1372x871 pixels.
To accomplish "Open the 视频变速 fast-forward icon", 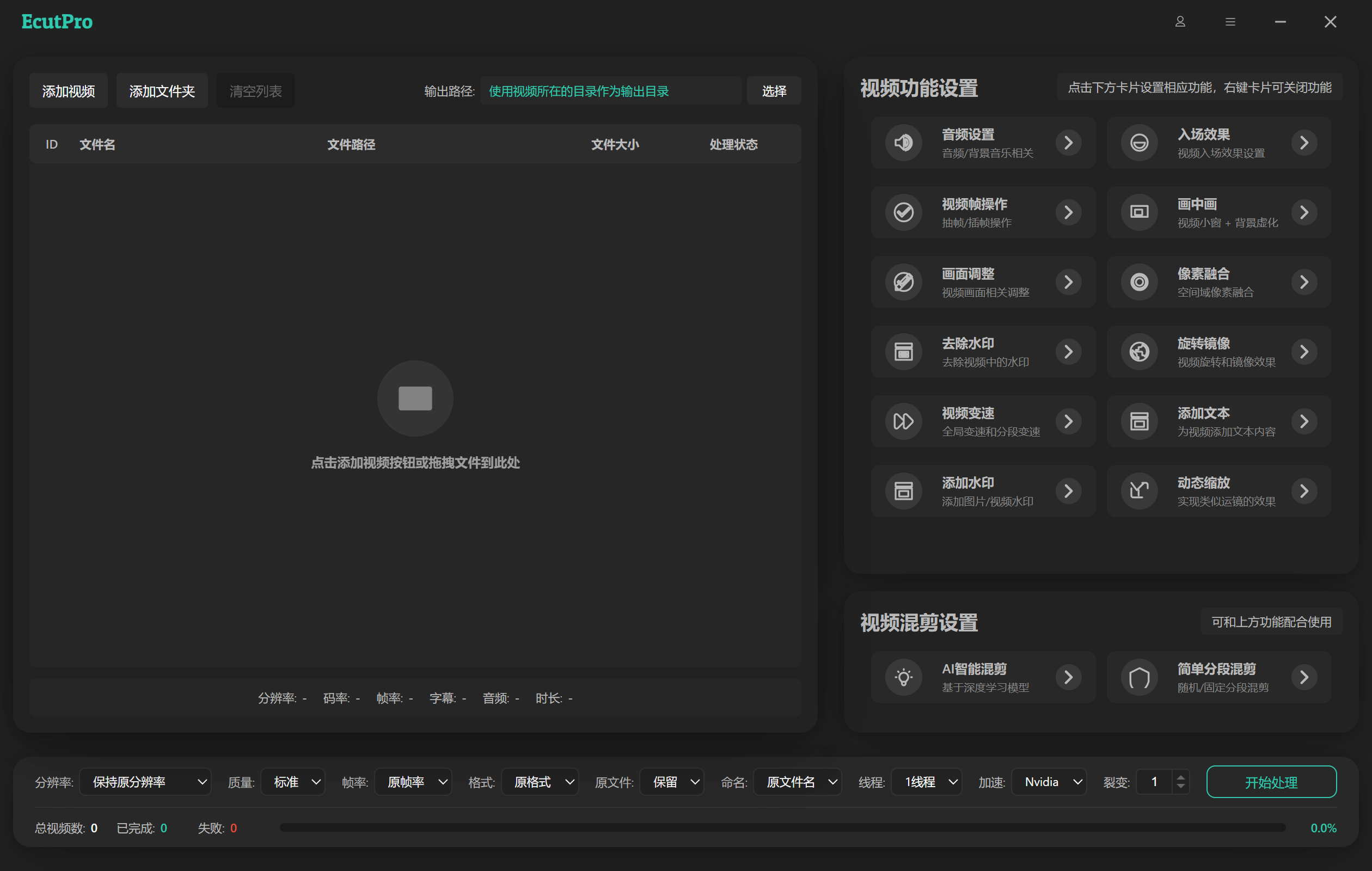I will (903, 421).
